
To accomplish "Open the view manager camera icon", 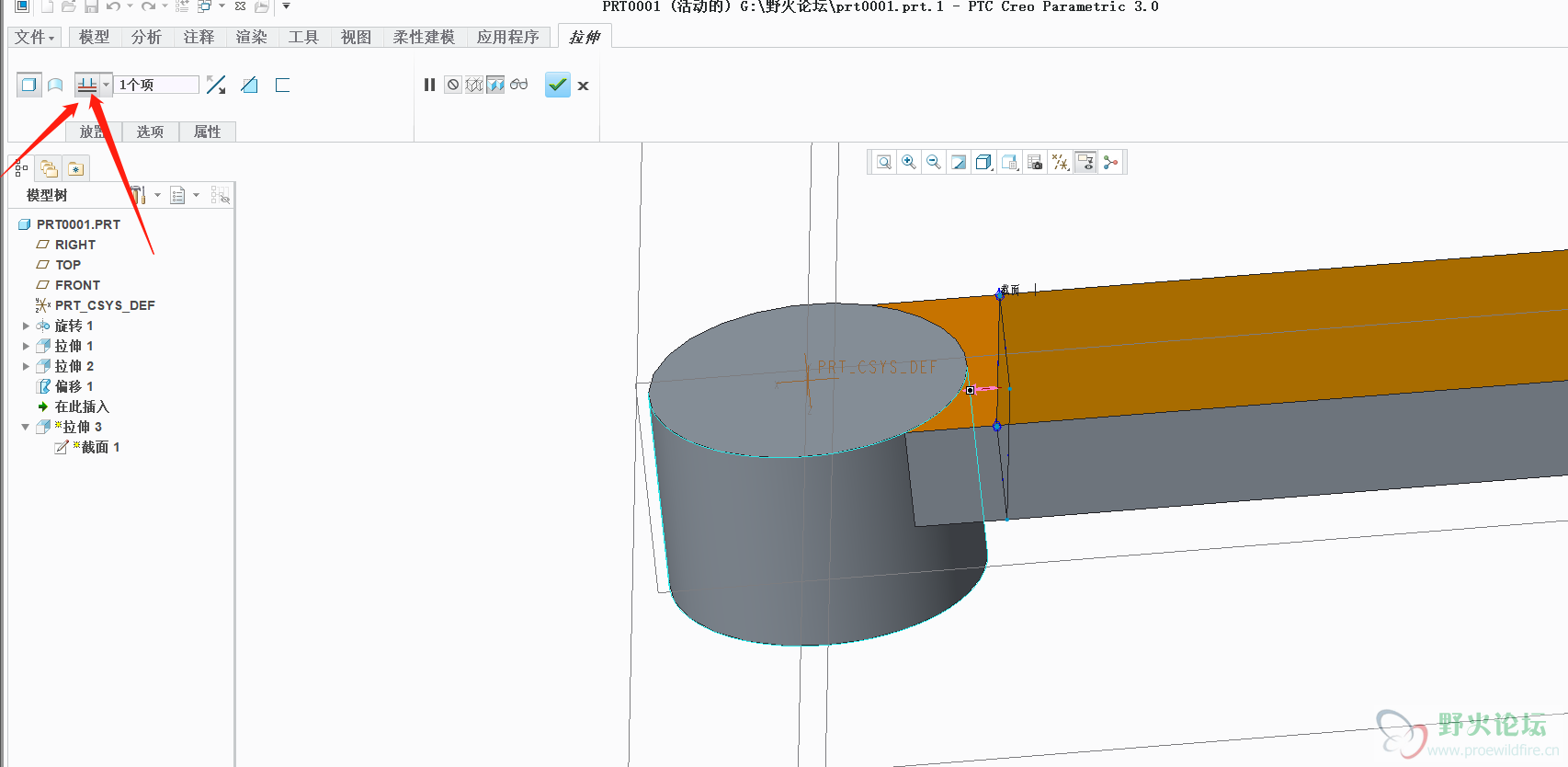I will tap(1035, 162).
